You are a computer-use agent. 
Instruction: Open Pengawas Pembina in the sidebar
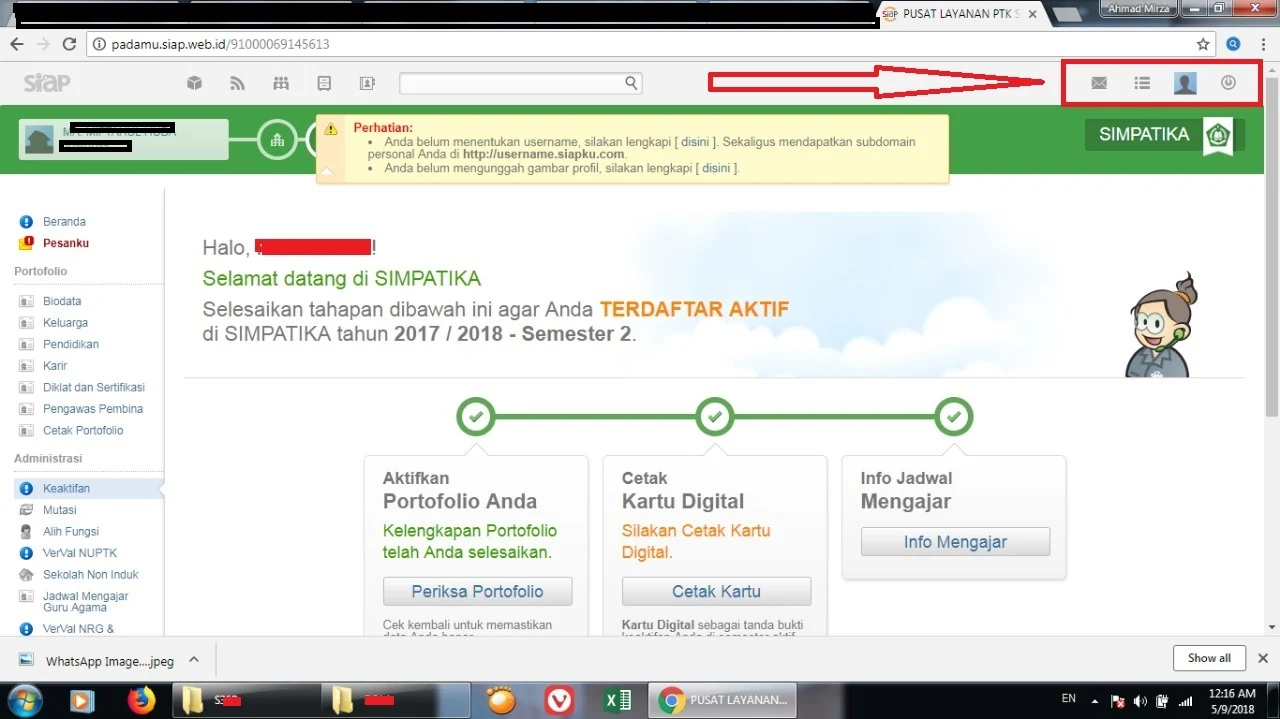coord(93,409)
